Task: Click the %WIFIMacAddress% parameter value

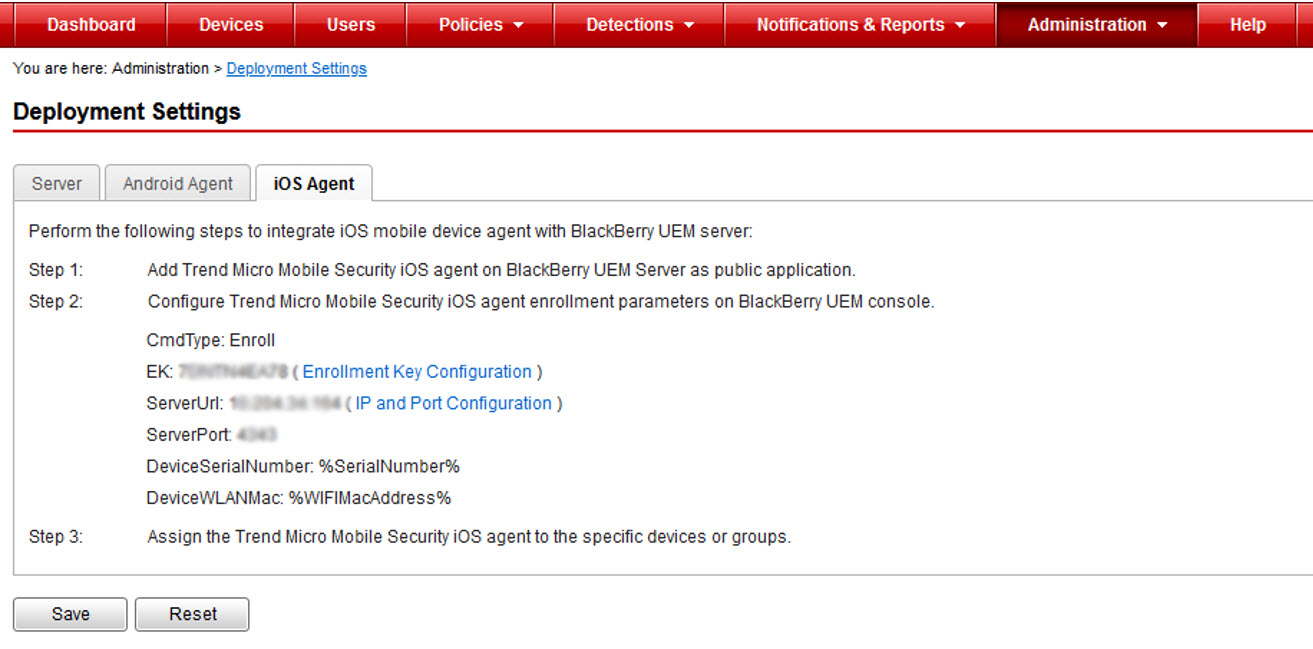Action: click(x=370, y=498)
